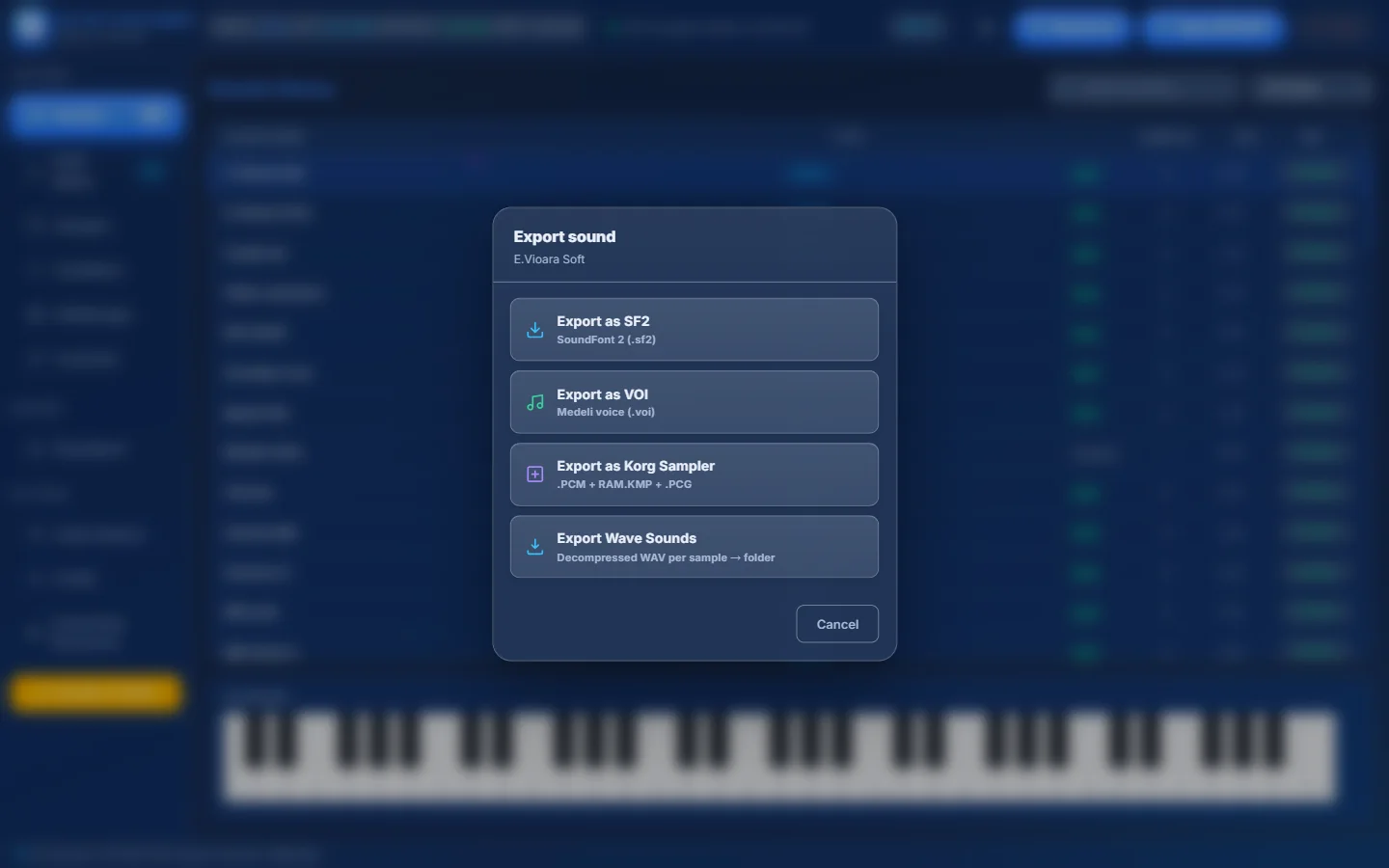Viewport: 1389px width, 868px height.
Task: Click the Wave Sounds download icon
Action: pyautogui.click(x=535, y=547)
